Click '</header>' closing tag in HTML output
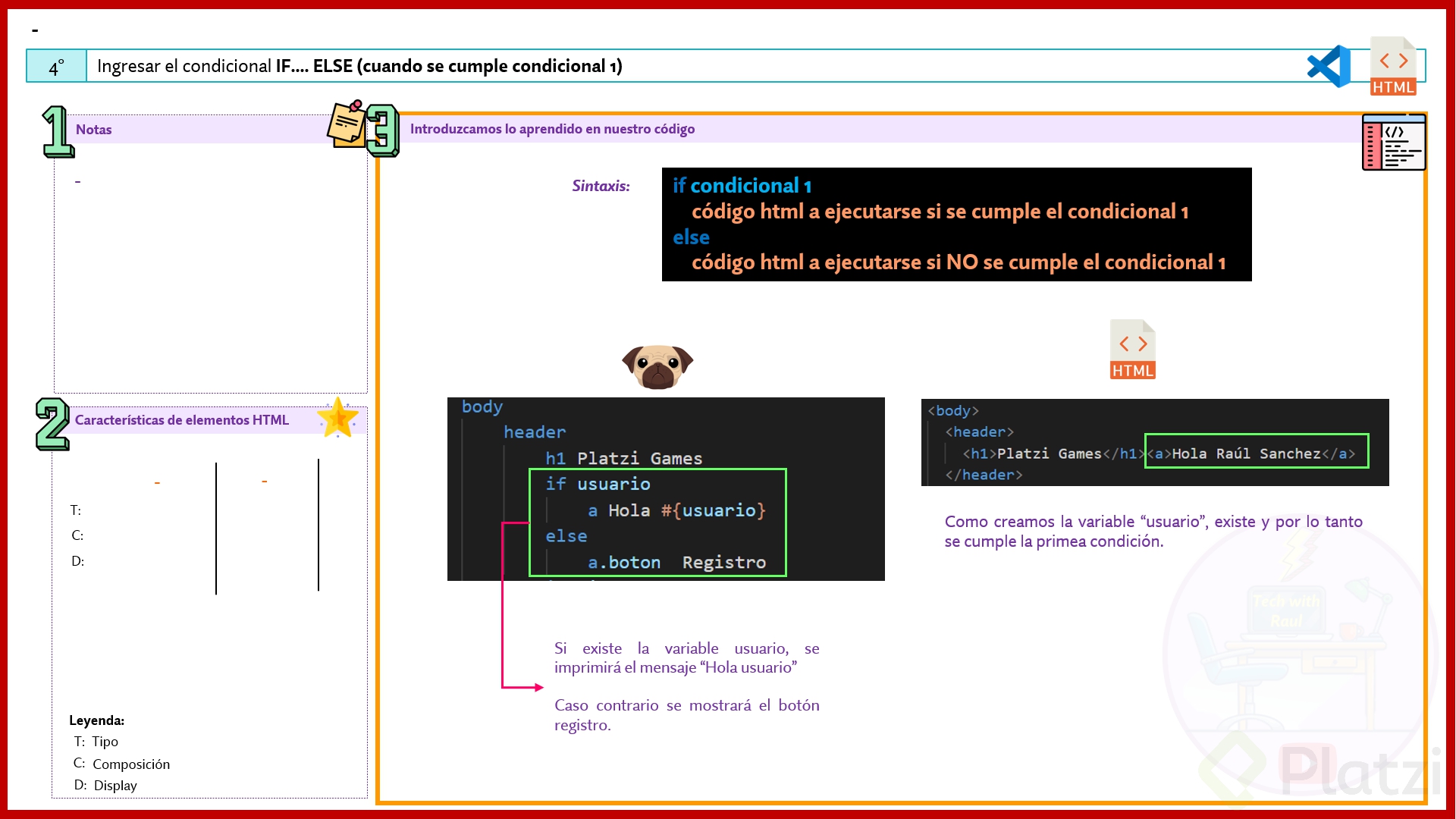 [984, 475]
